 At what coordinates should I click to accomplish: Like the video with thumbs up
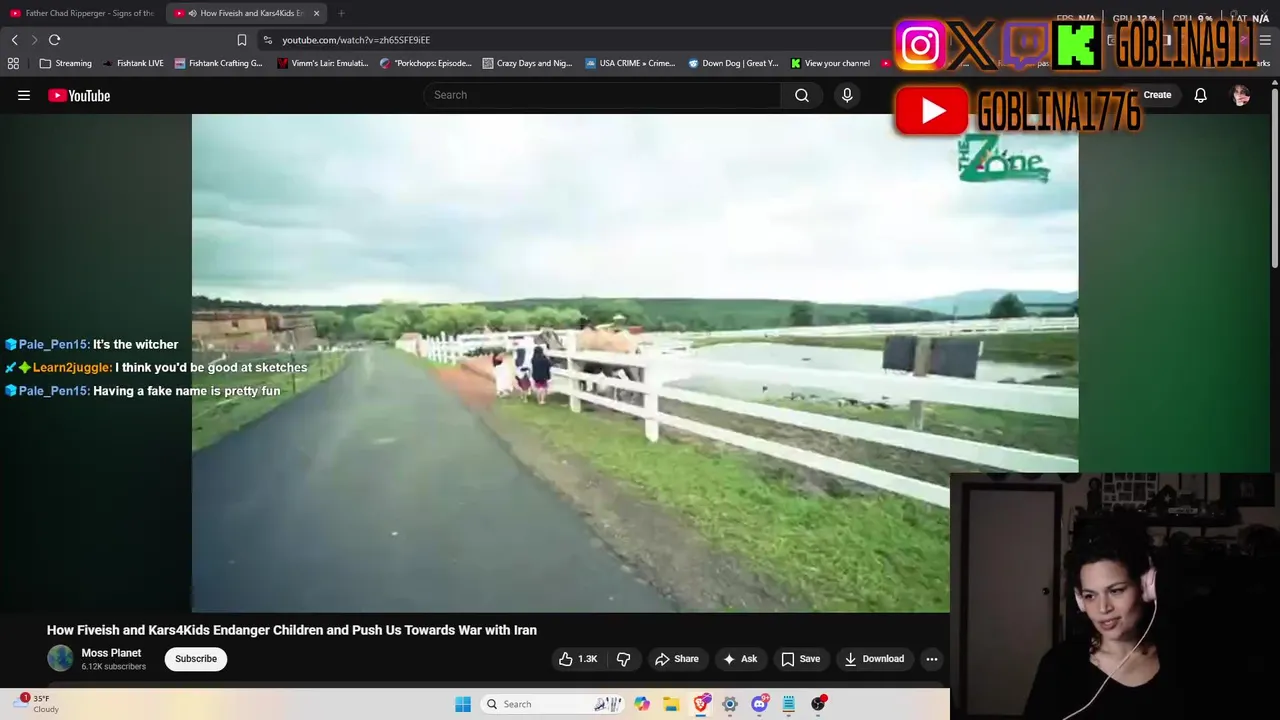(578, 659)
